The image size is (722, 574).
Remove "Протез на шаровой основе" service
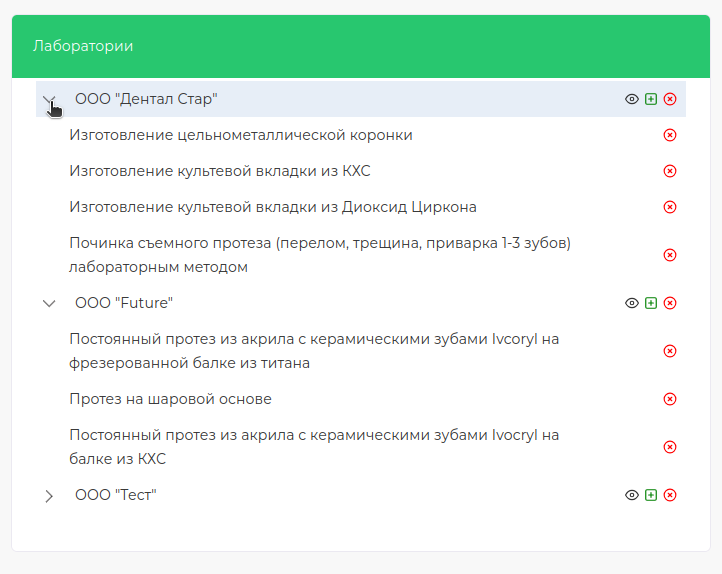670,399
